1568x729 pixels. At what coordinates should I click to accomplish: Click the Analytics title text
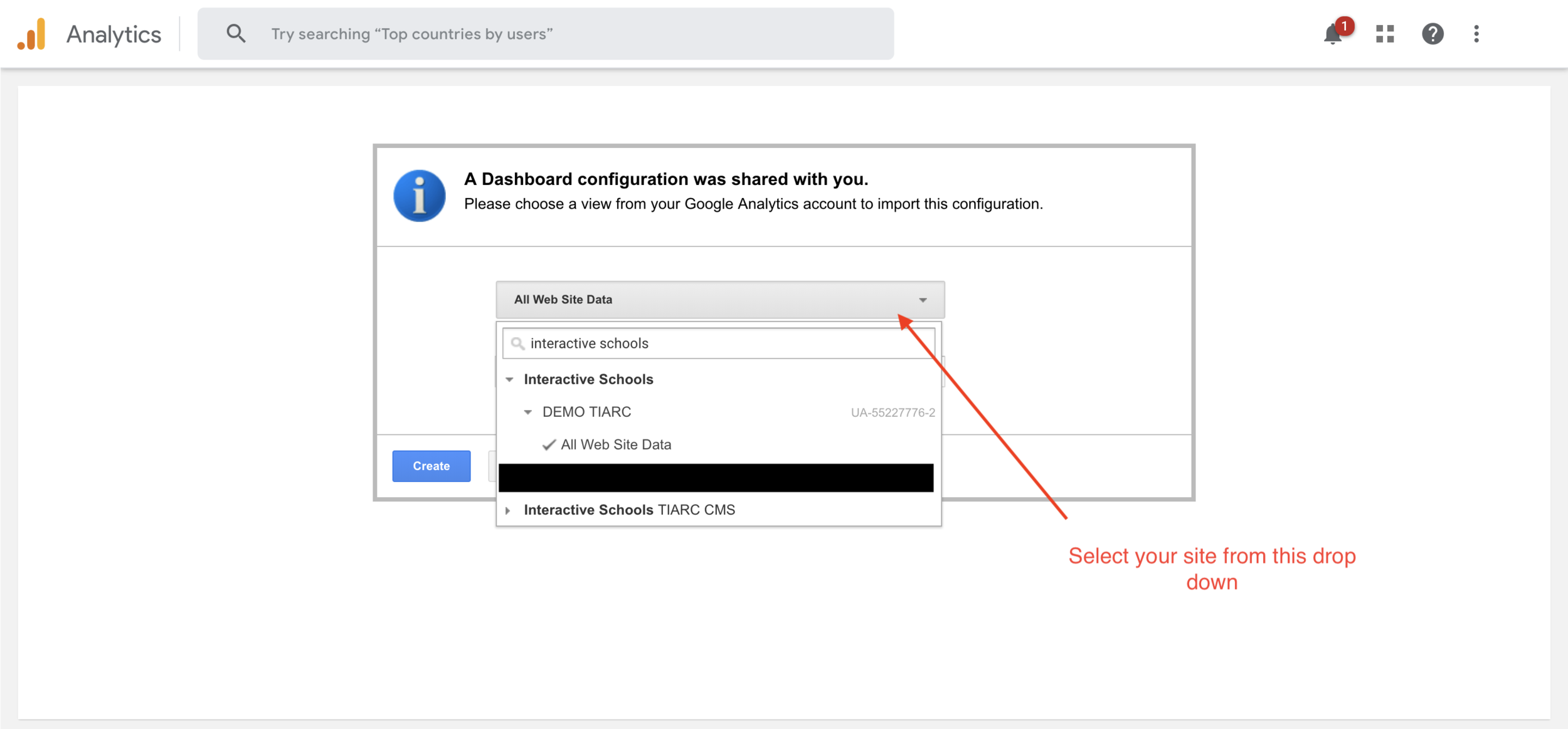[114, 34]
